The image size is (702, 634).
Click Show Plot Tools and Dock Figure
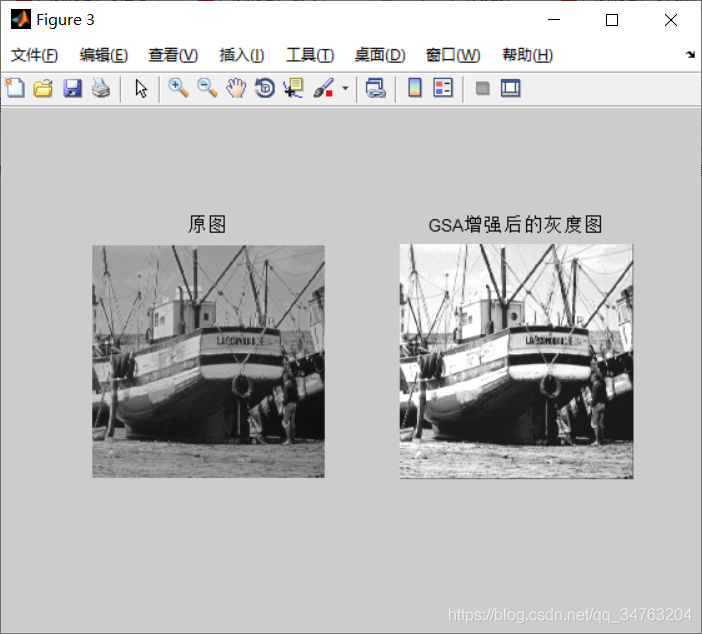tap(510, 88)
